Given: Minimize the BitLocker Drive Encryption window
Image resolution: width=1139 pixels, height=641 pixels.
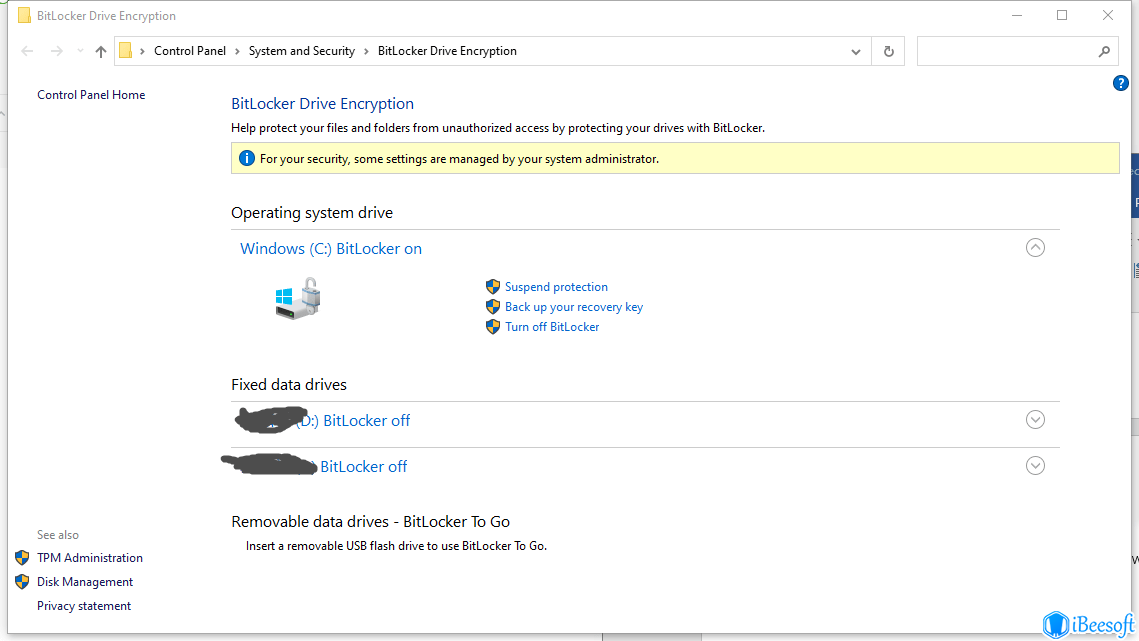Looking at the screenshot, I should pyautogui.click(x=1017, y=15).
